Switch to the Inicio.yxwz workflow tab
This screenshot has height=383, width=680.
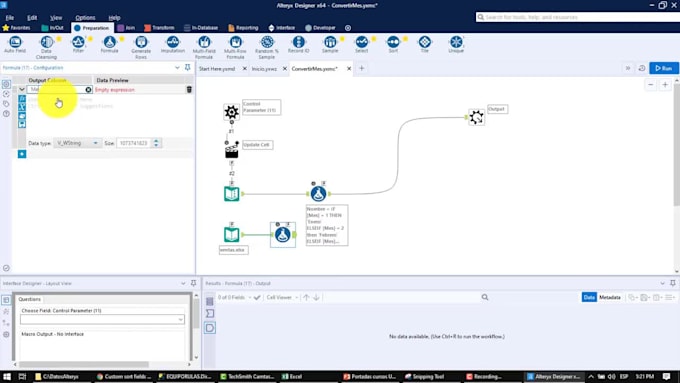pos(264,69)
